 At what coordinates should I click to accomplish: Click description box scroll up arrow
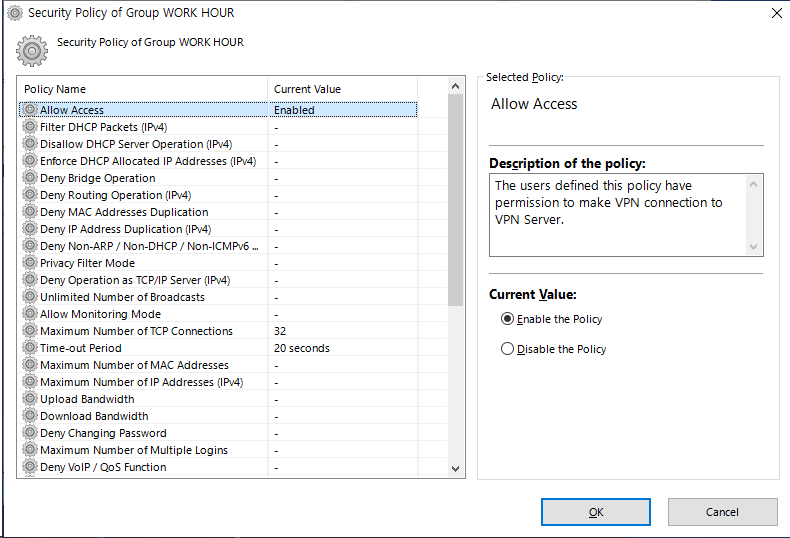[753, 184]
